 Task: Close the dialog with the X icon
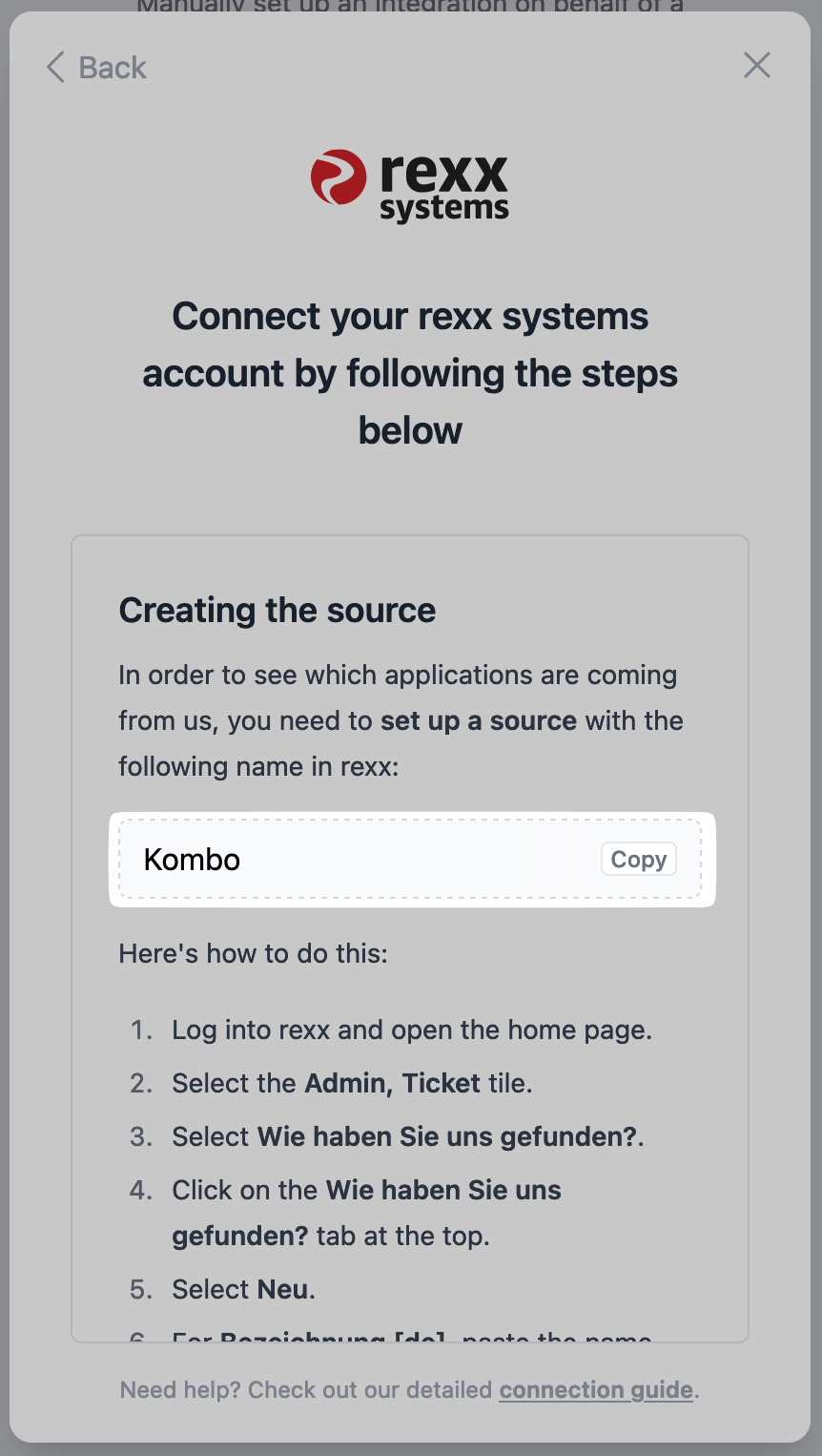click(757, 65)
